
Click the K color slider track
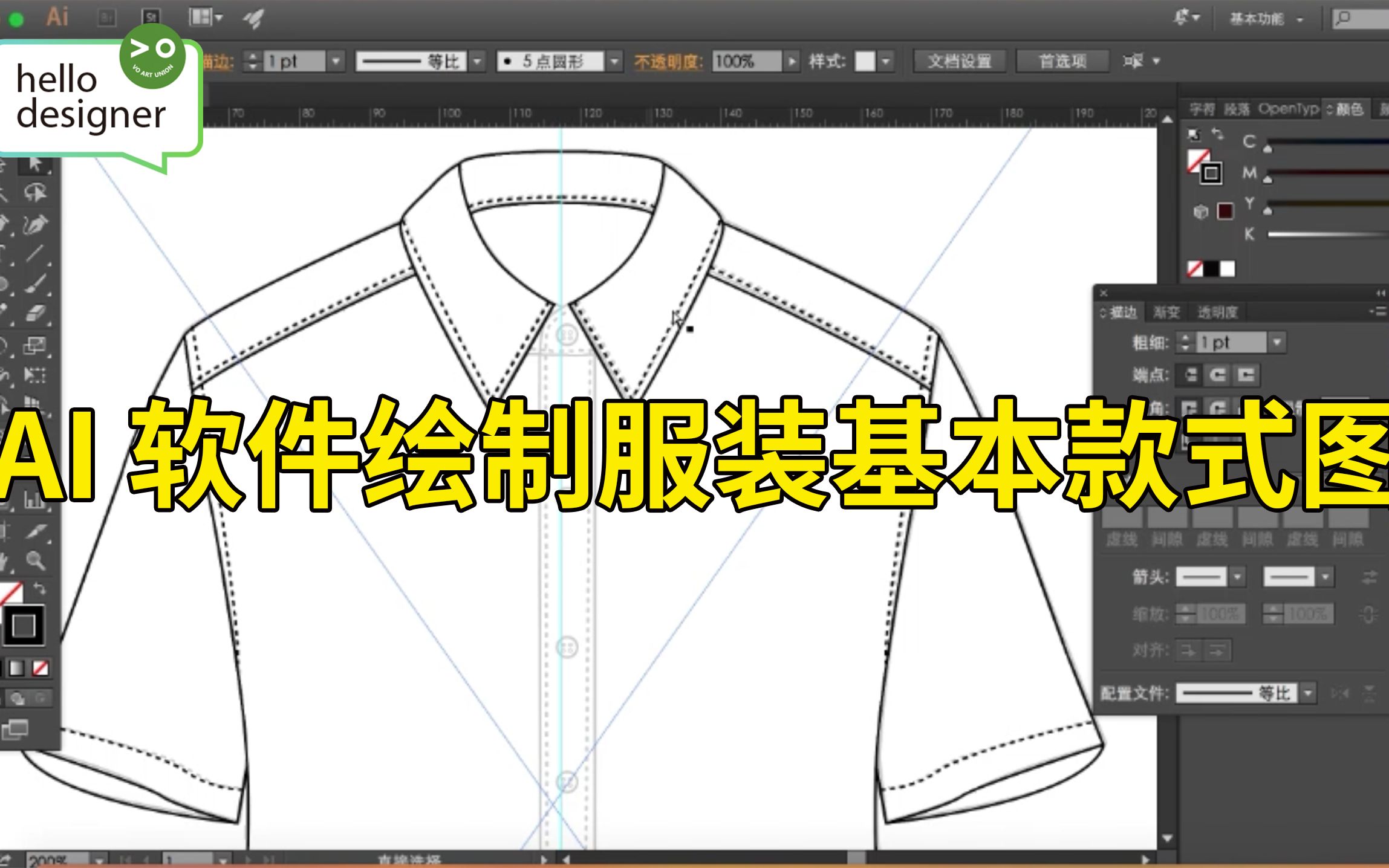tap(1327, 235)
